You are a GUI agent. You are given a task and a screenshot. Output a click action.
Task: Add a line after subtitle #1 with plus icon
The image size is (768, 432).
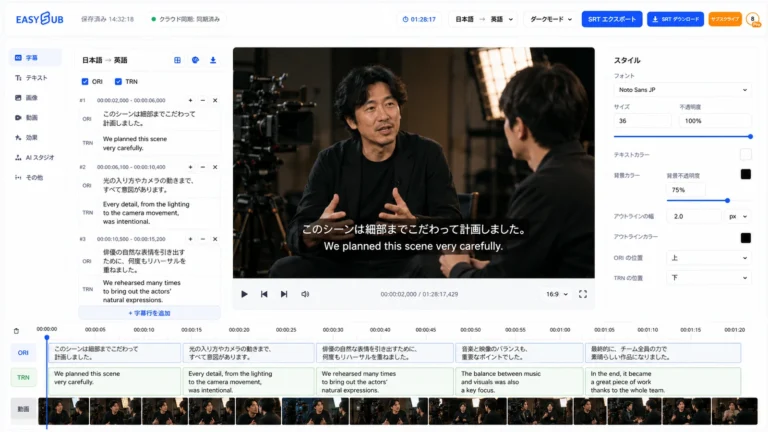191,100
